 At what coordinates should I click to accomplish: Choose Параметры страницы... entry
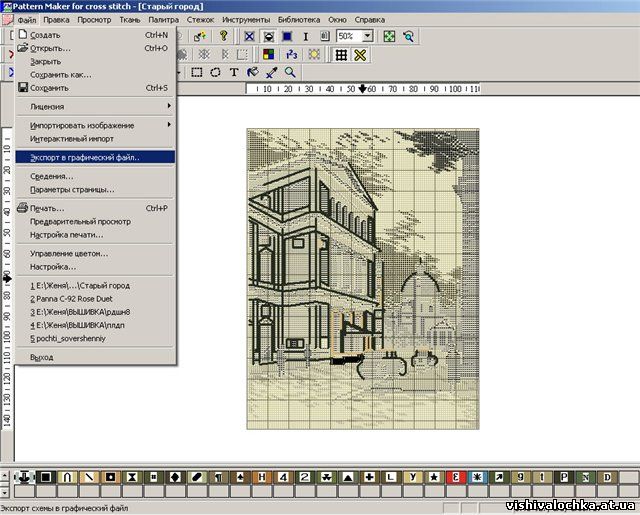95,190
